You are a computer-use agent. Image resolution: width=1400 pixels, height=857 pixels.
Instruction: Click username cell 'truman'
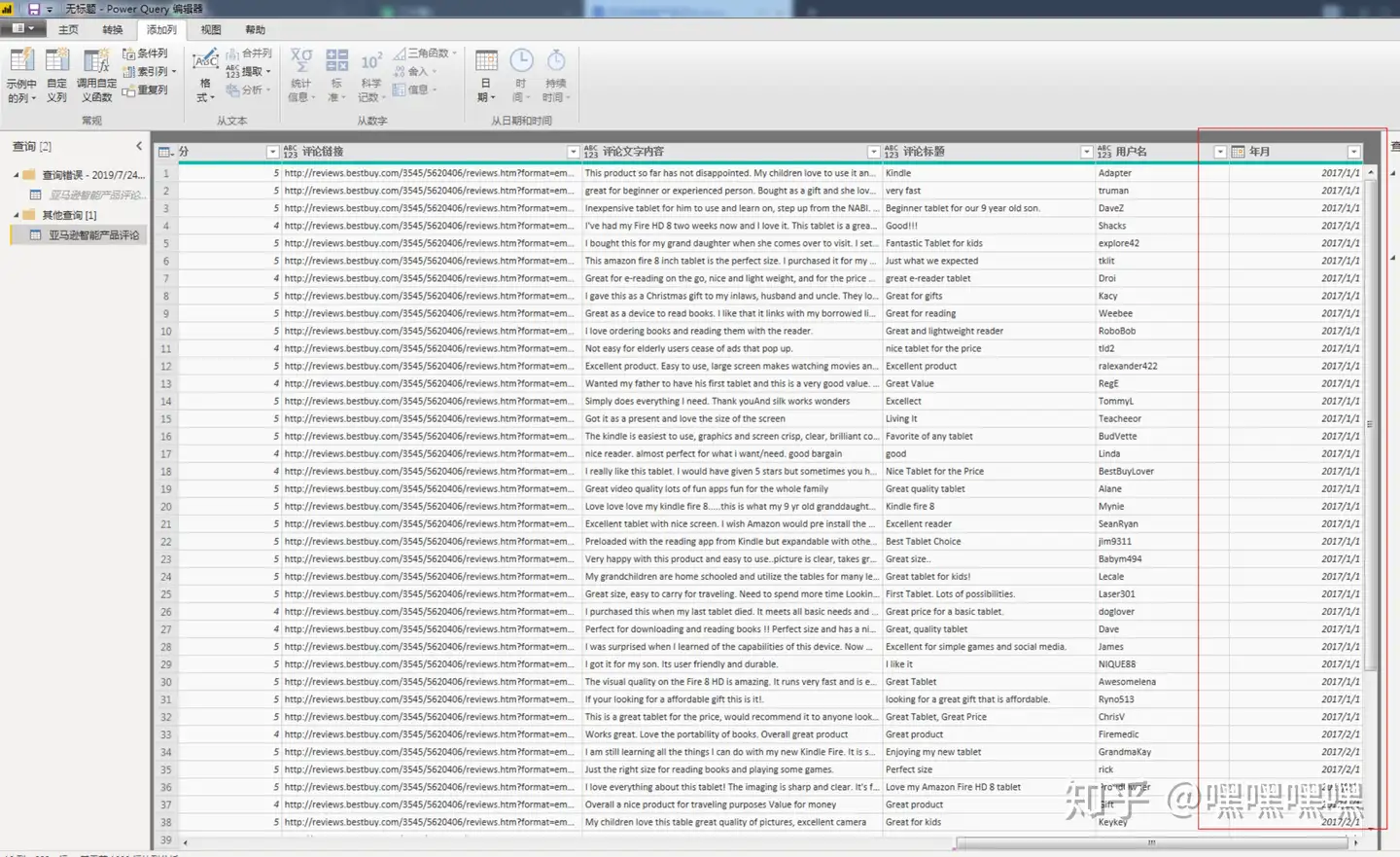pyautogui.click(x=1162, y=191)
